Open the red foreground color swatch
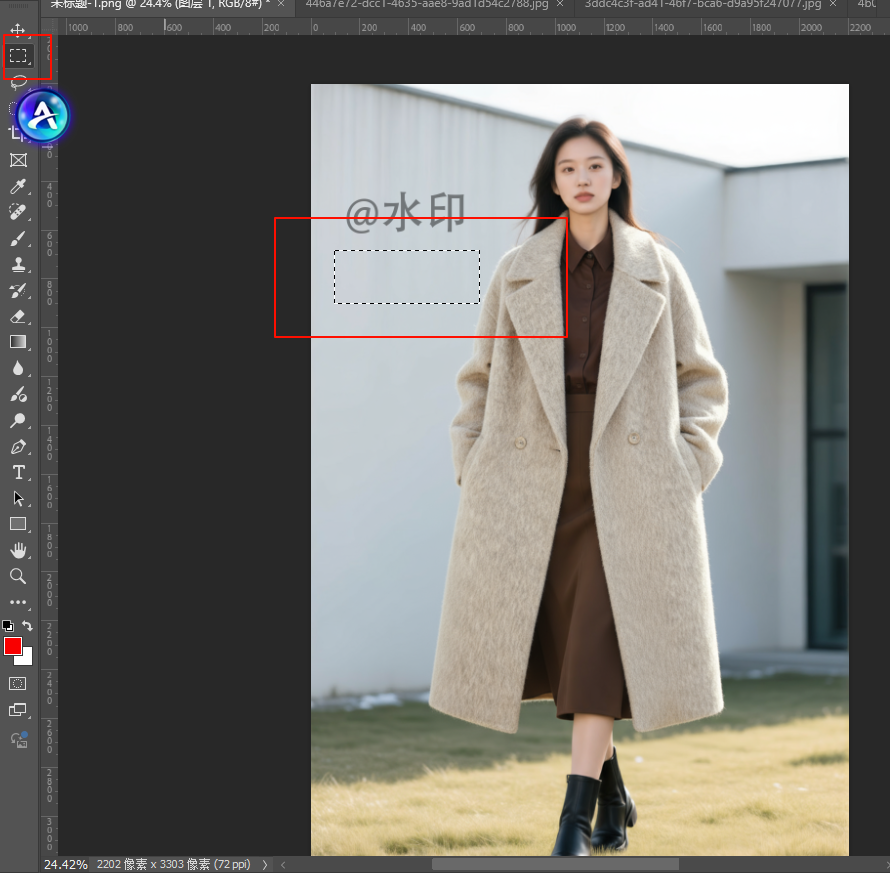The height and width of the screenshot is (873, 890). 13,646
